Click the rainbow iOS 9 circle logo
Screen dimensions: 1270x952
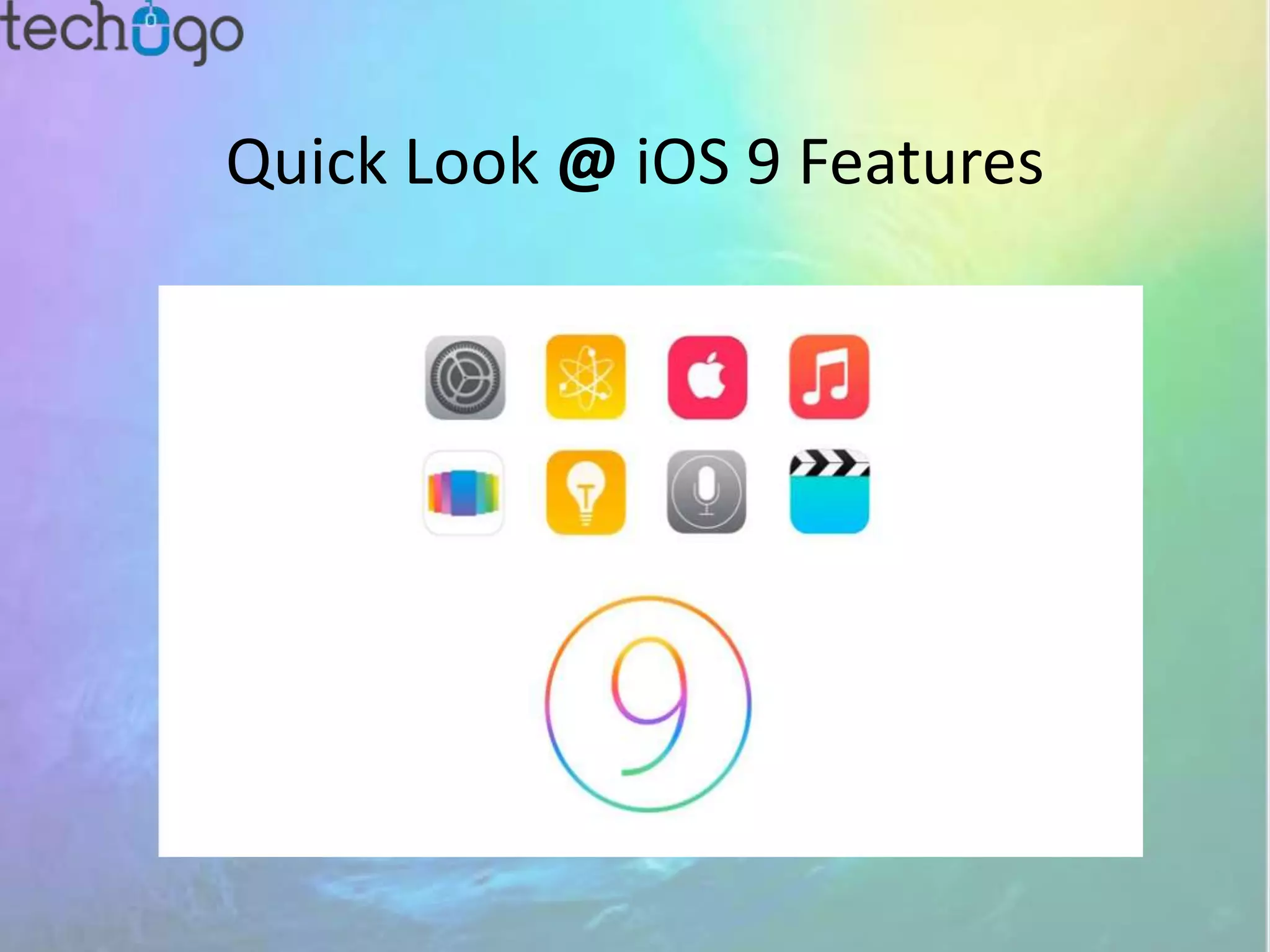648,703
